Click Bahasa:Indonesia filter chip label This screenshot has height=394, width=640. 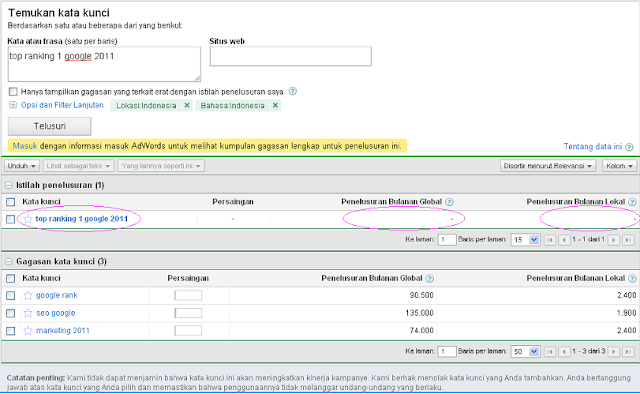[232, 106]
